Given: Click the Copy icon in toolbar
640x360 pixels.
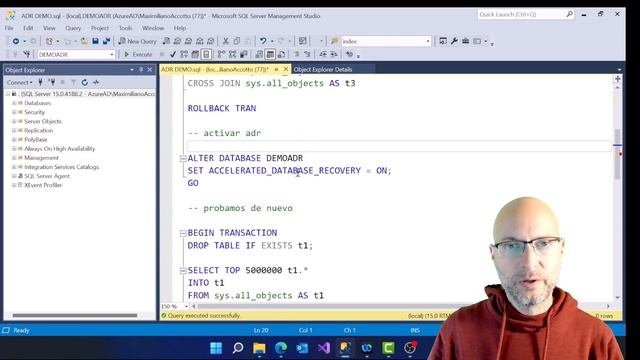Looking at the screenshot, I should tap(237, 41).
